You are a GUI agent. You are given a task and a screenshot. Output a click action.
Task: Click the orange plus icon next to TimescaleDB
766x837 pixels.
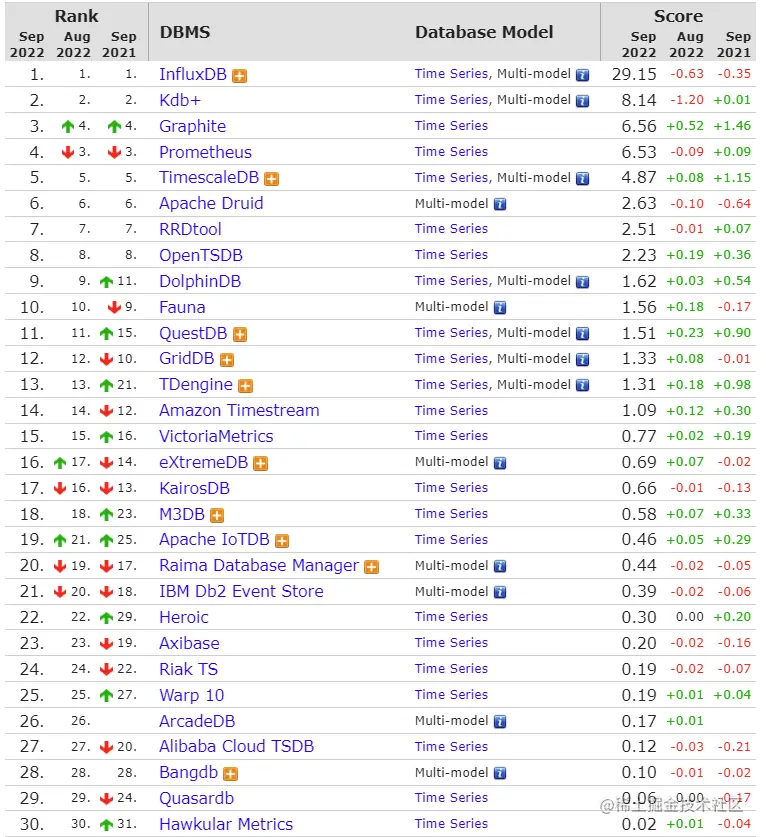(272, 179)
